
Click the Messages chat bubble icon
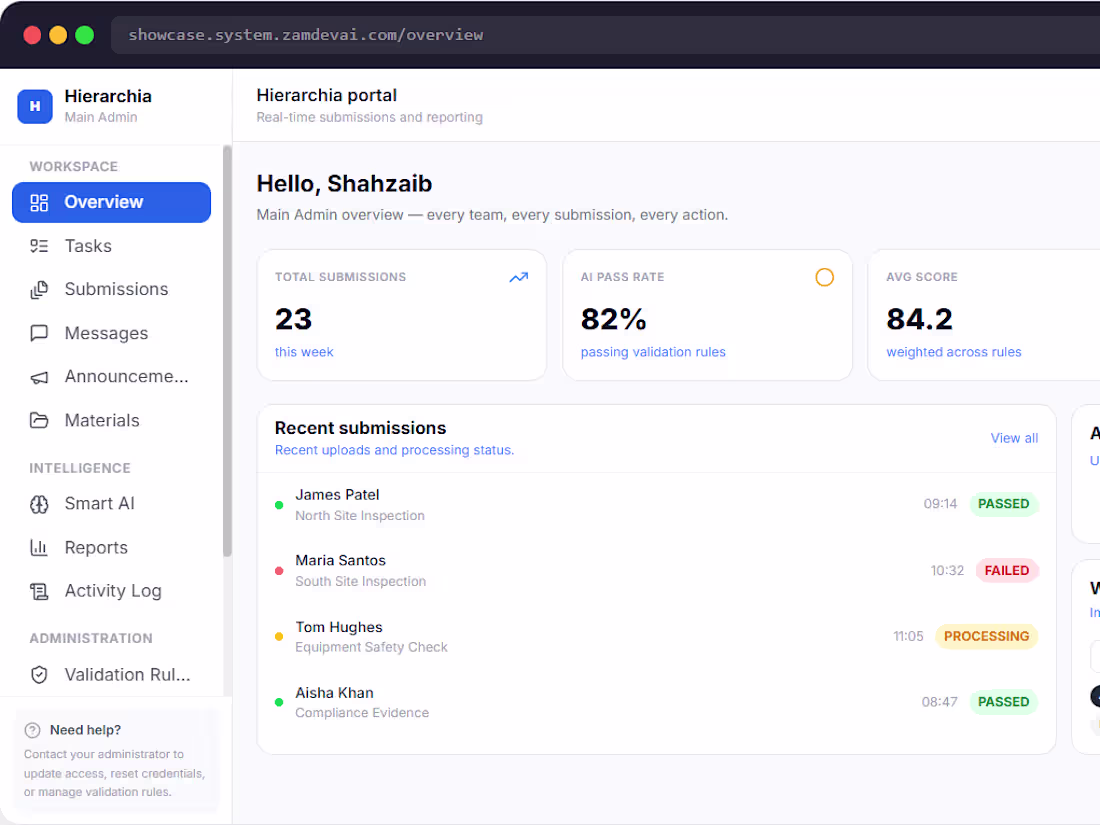coord(39,333)
